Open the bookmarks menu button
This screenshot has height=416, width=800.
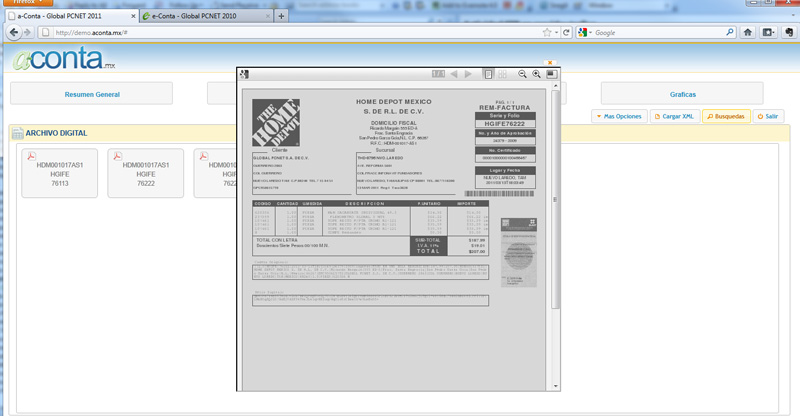tap(768, 33)
